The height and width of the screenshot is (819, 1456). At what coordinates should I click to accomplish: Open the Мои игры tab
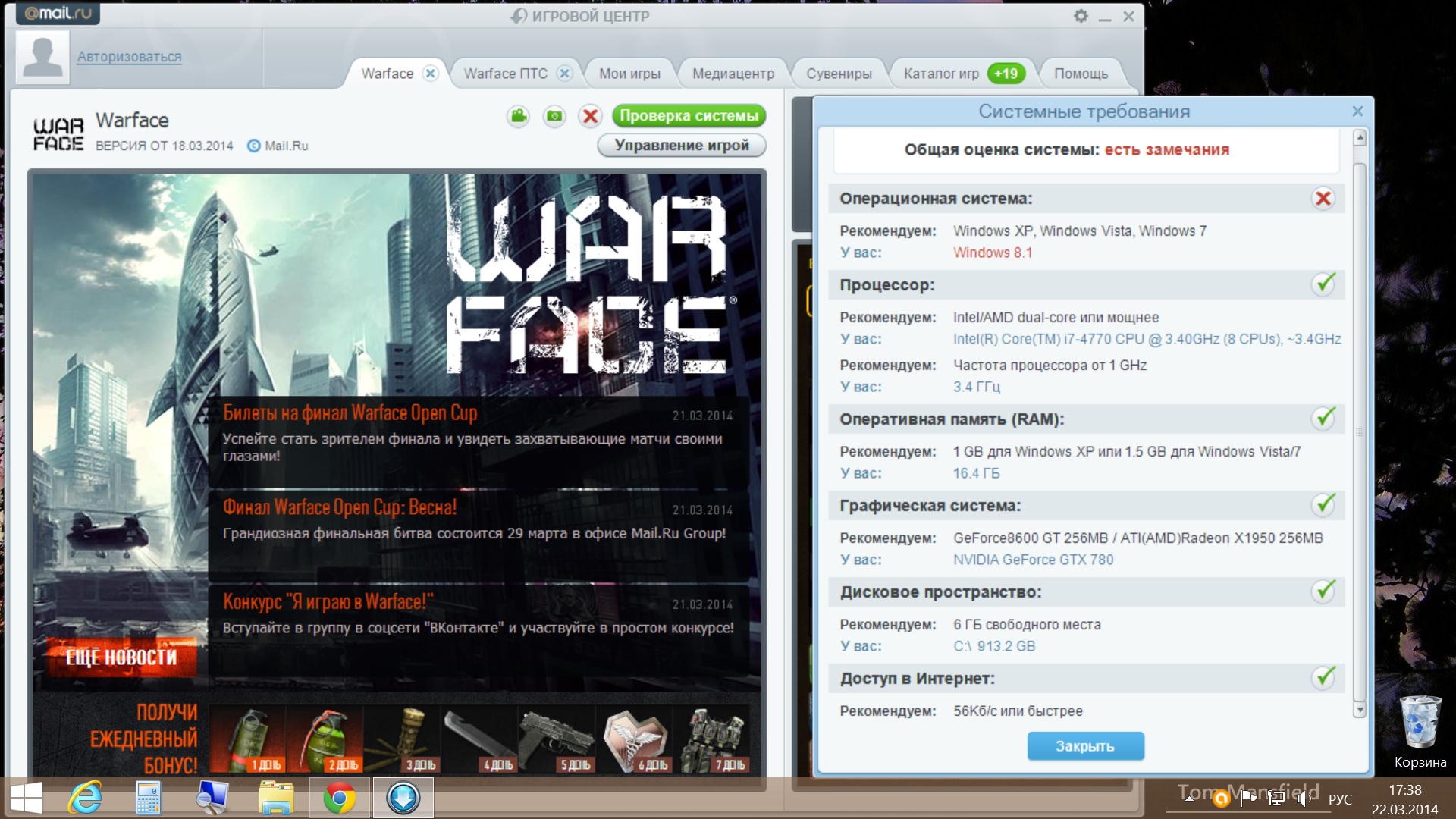point(629,74)
